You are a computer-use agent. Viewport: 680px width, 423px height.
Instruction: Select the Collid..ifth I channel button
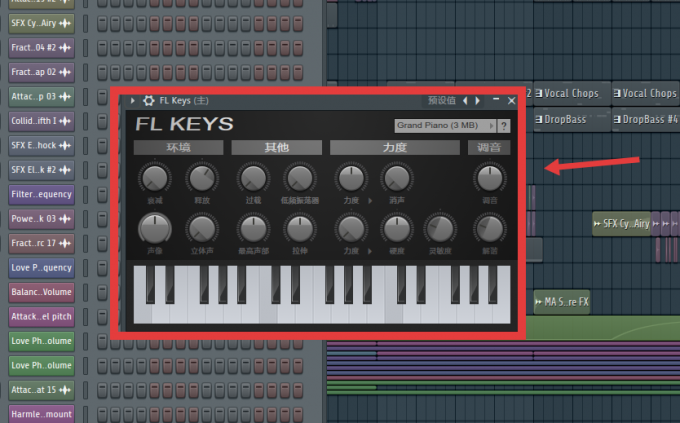point(41,121)
